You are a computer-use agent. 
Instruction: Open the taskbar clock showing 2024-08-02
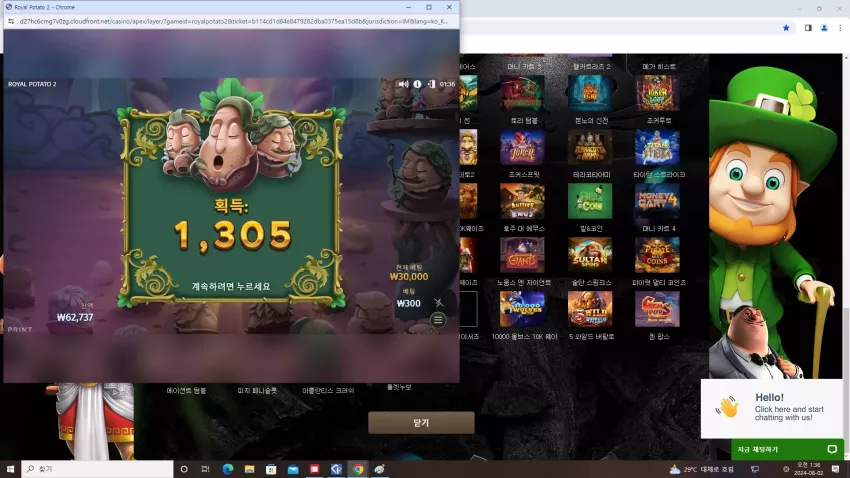pos(808,469)
